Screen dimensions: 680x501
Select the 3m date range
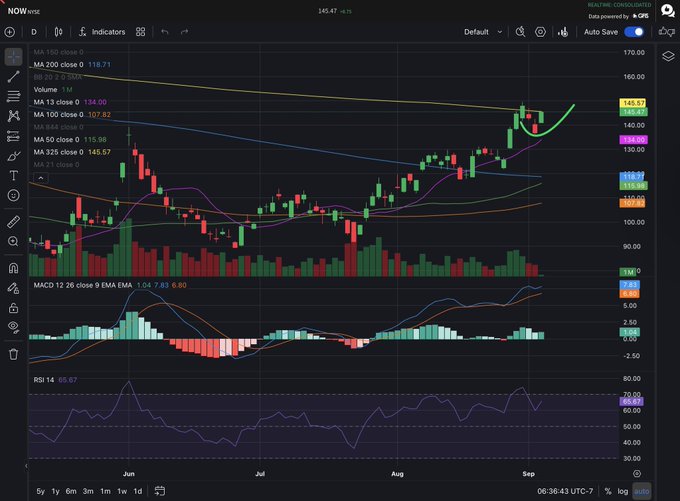(x=88, y=491)
